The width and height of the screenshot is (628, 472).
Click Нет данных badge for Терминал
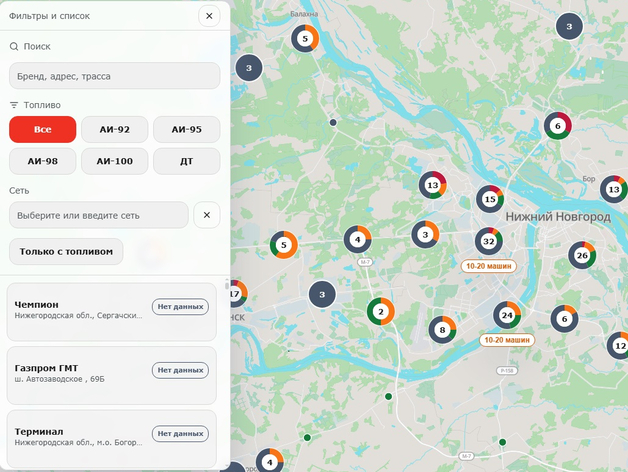tap(180, 434)
